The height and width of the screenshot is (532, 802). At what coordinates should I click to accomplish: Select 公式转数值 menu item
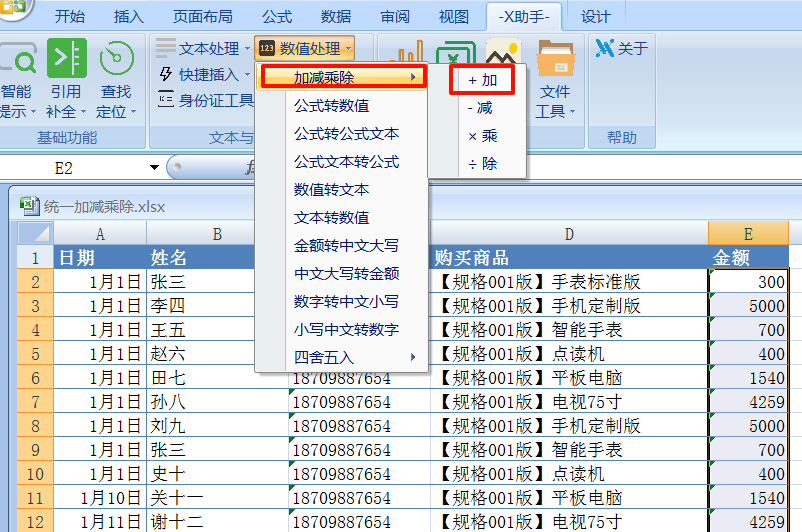331,106
